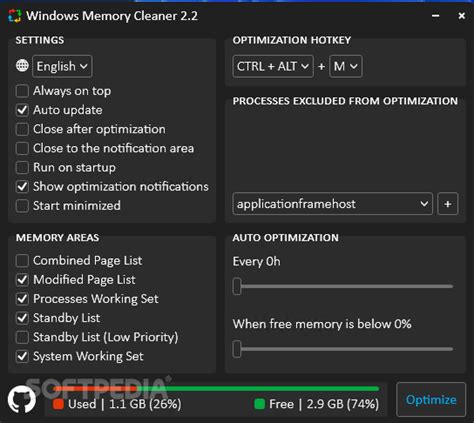This screenshot has width=474, height=423.
Task: Open the M hotkey key dropdown
Action: tap(346, 66)
